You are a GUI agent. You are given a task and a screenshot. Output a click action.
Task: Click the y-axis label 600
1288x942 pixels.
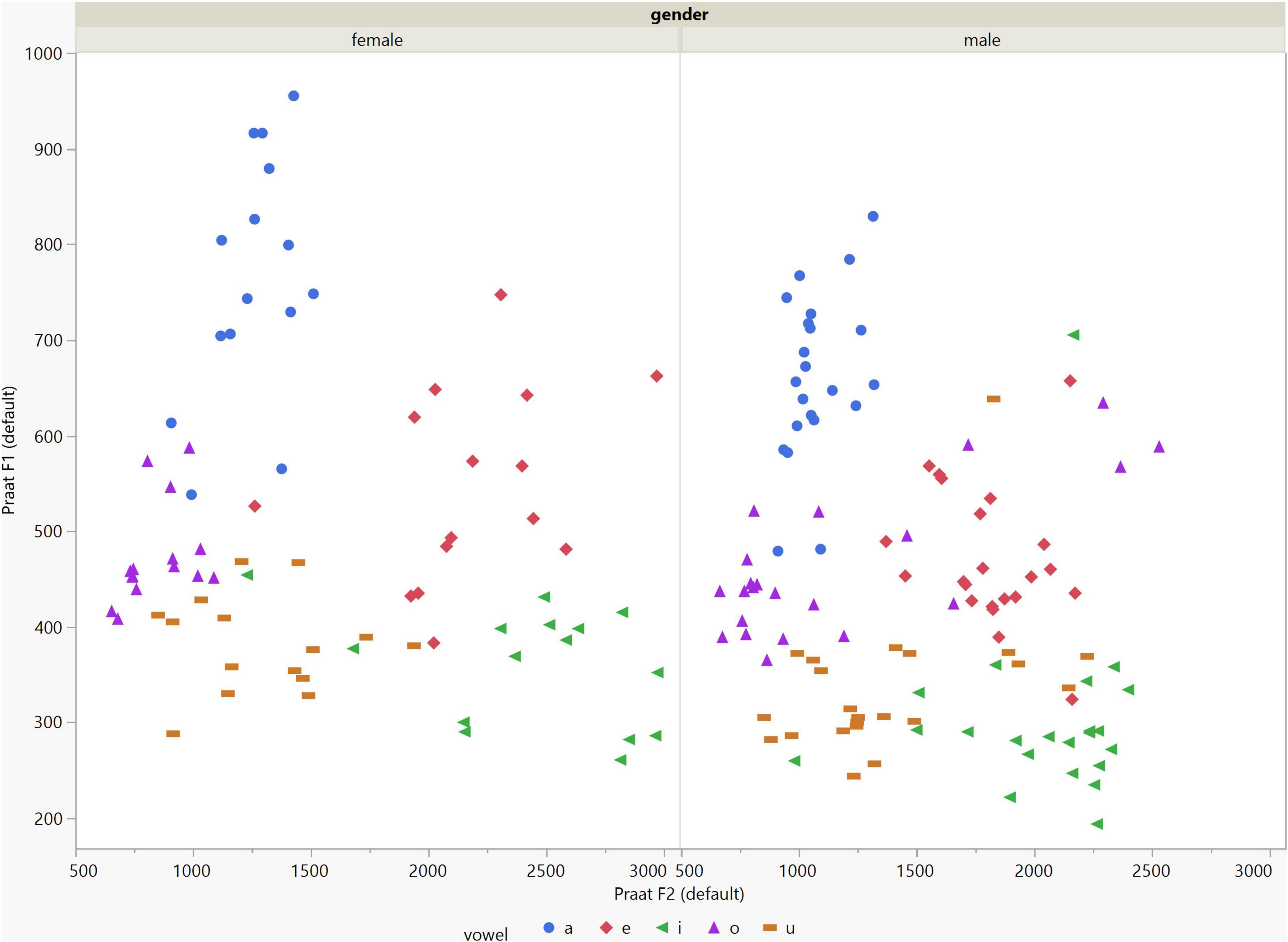48,436
